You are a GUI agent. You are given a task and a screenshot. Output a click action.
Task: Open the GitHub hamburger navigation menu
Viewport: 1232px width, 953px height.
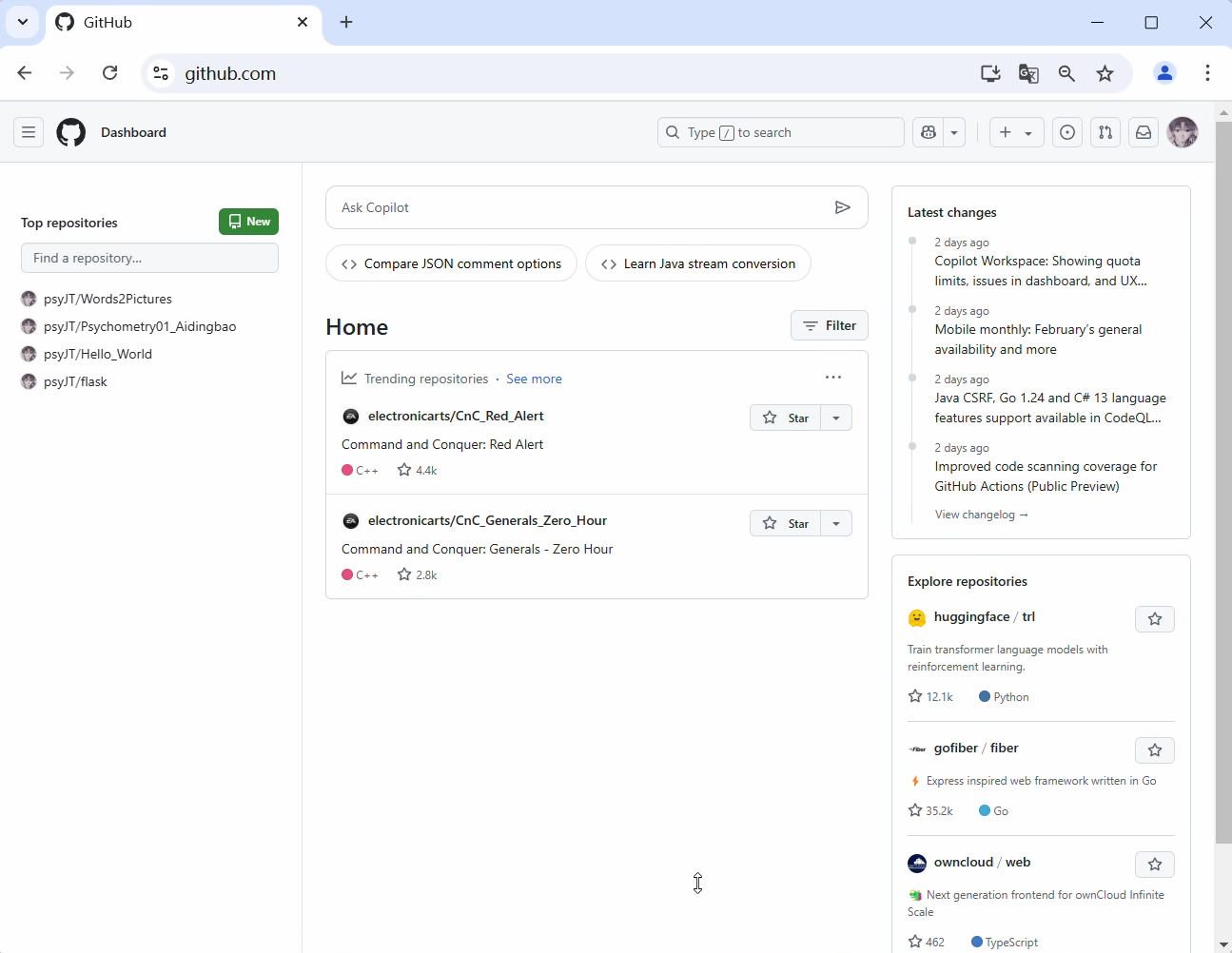tap(29, 133)
